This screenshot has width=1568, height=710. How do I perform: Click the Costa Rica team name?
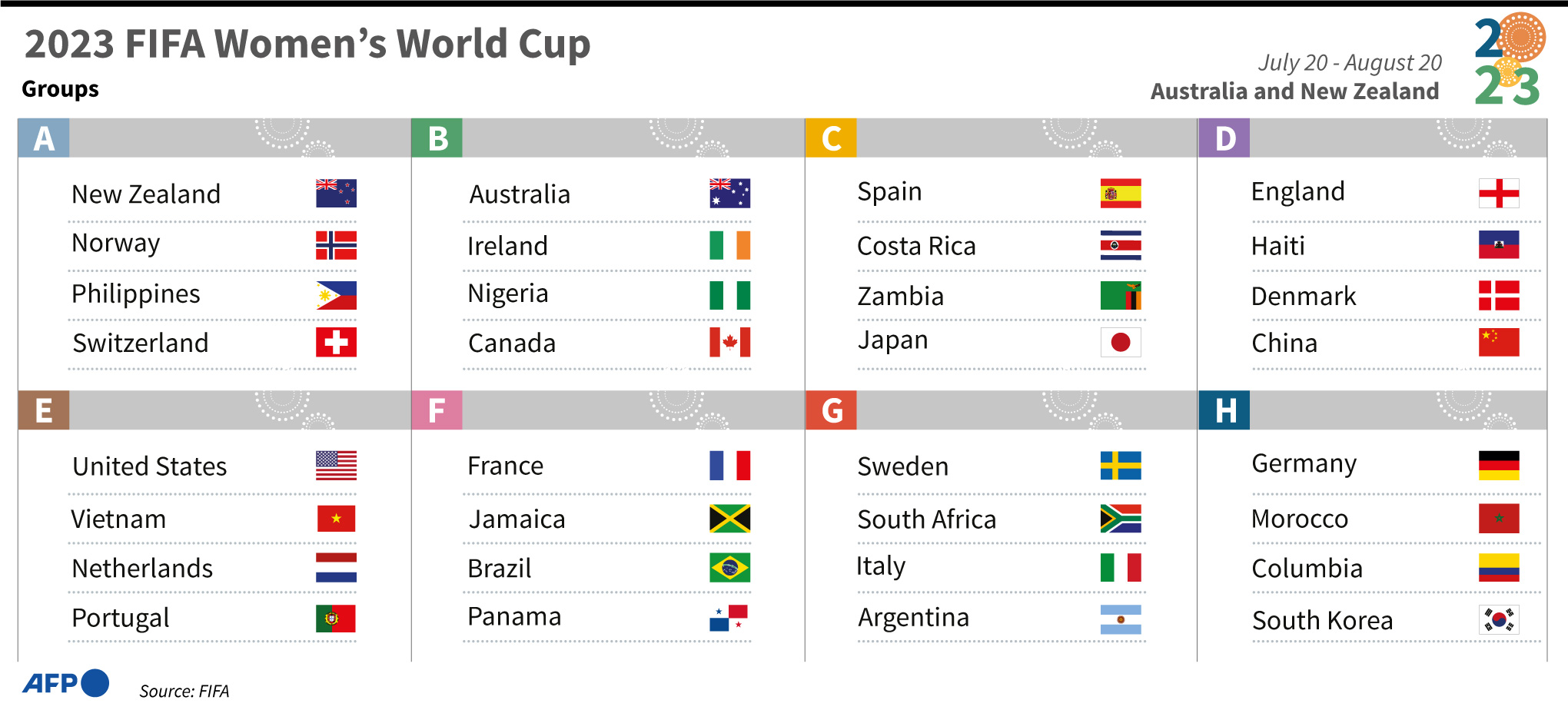click(916, 246)
